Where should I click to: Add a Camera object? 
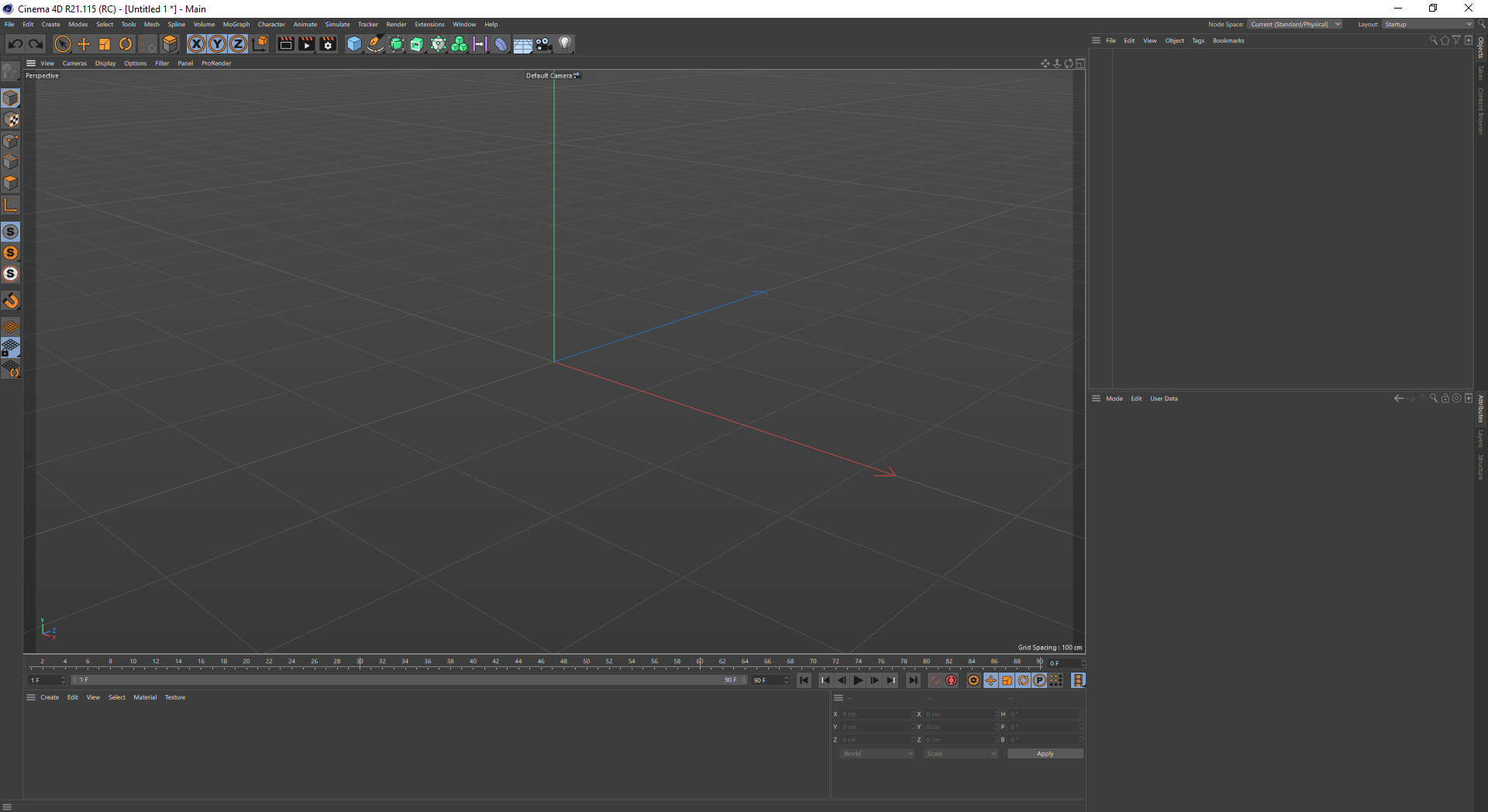(544, 44)
